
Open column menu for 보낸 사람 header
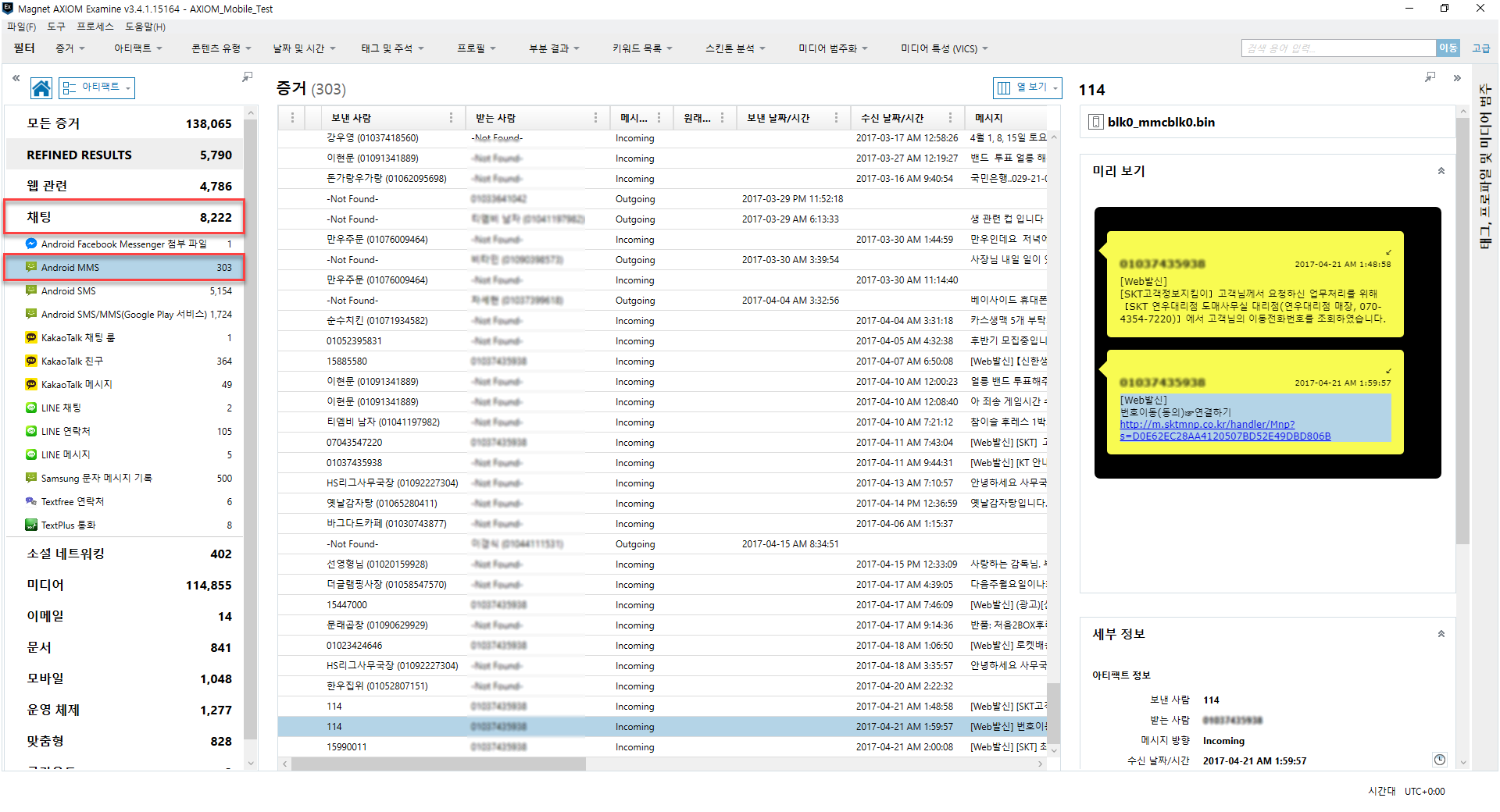click(x=451, y=118)
